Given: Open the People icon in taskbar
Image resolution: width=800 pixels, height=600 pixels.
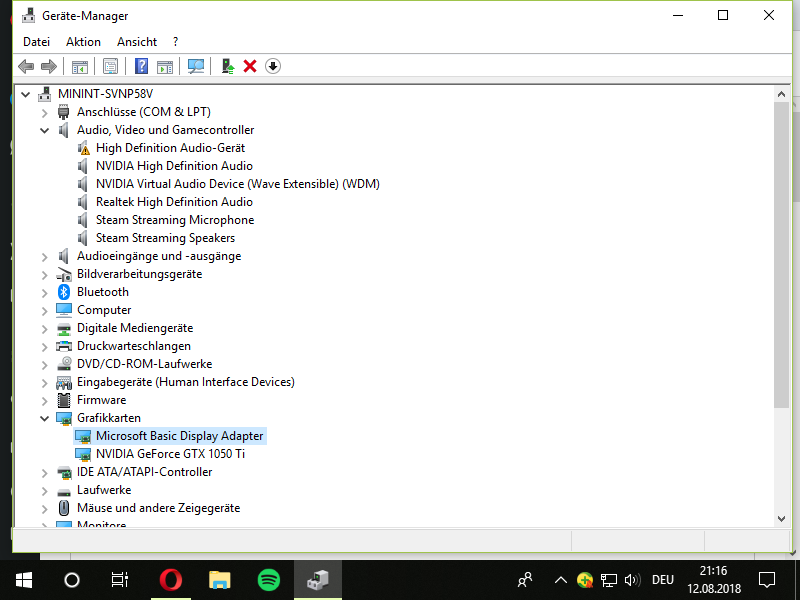Looking at the screenshot, I should 525,580.
